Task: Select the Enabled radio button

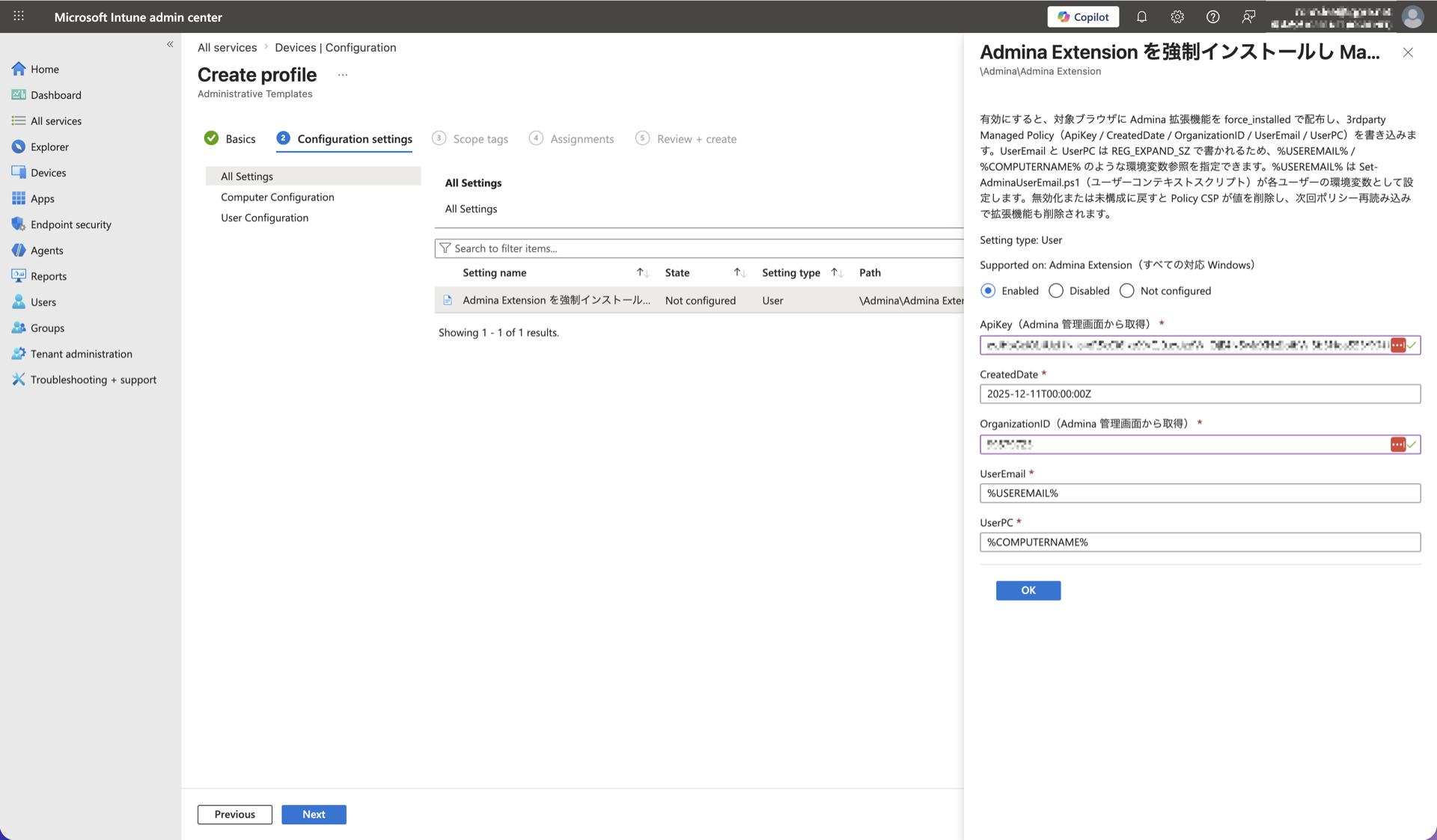Action: click(988, 291)
